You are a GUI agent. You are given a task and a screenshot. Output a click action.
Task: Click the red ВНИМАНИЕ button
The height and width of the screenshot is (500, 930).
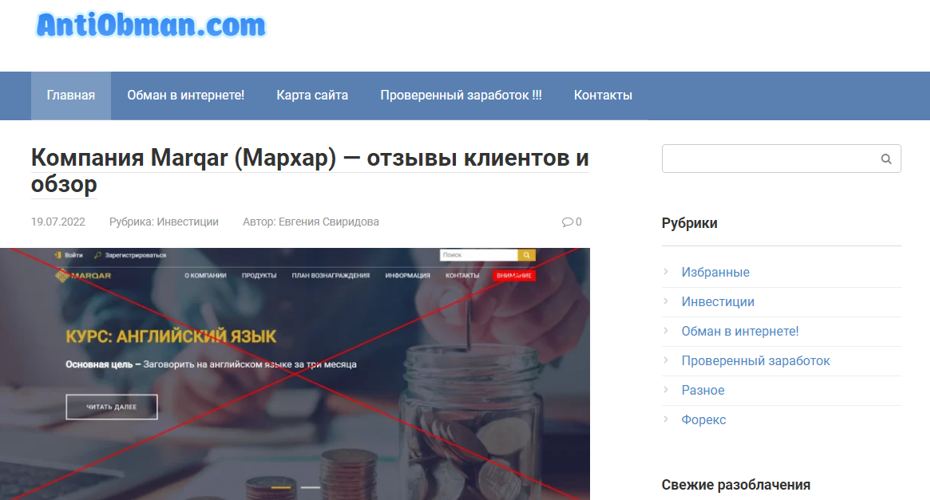[514, 275]
